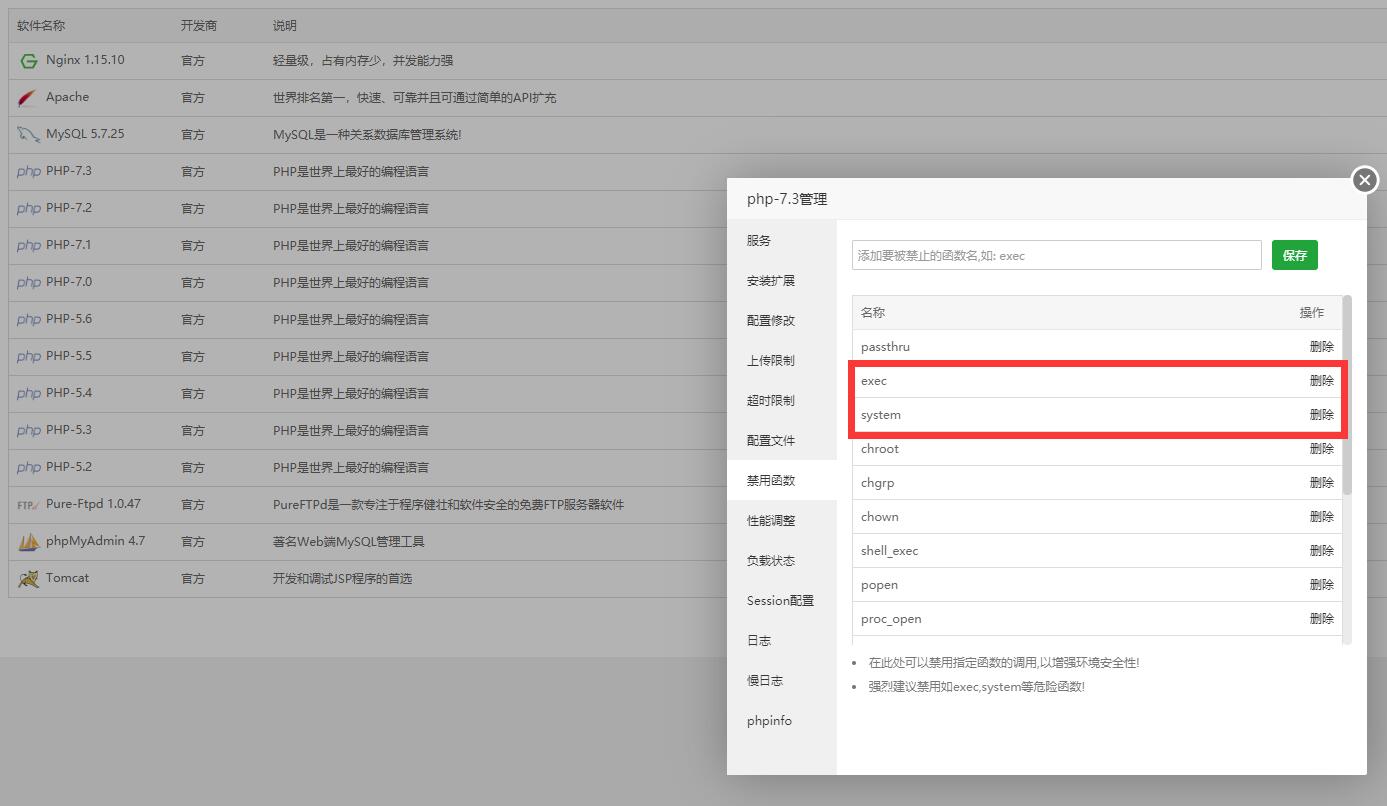
Task: Open the 负载状态 tab
Action: 782,561
